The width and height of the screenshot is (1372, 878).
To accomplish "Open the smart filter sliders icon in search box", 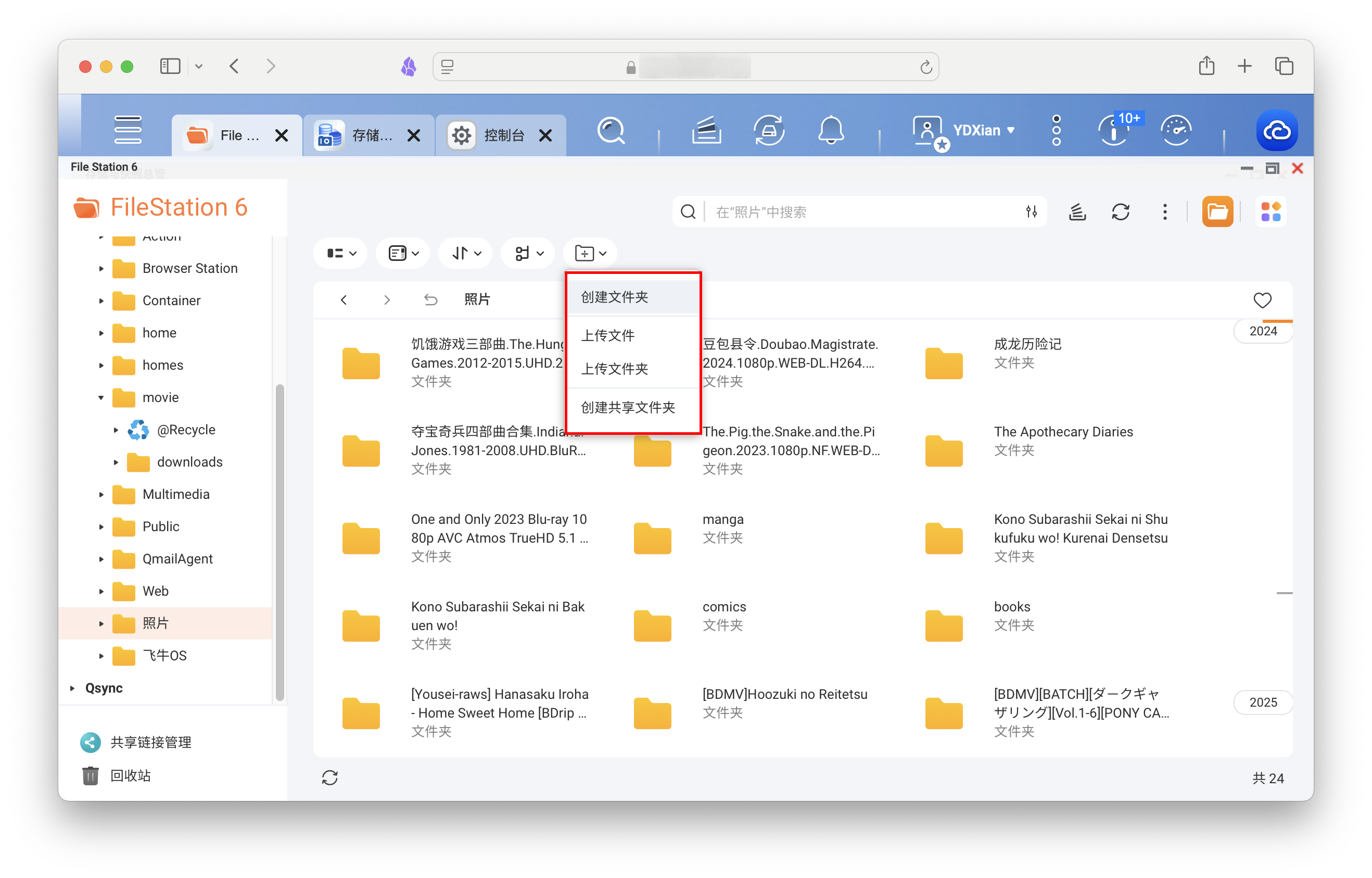I will point(1031,212).
